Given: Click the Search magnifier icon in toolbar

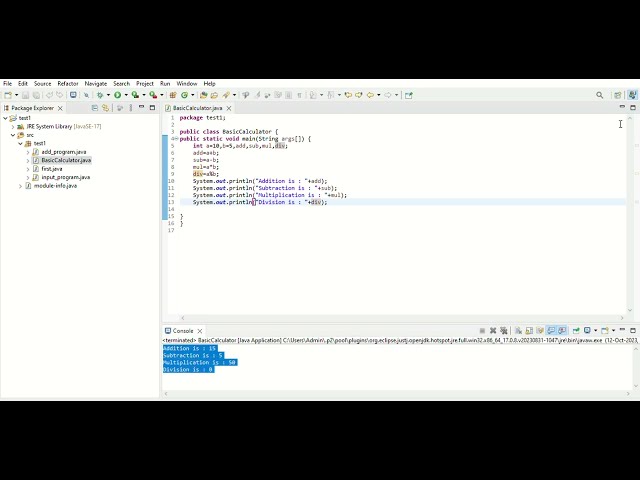Looking at the screenshot, I should point(599,95).
